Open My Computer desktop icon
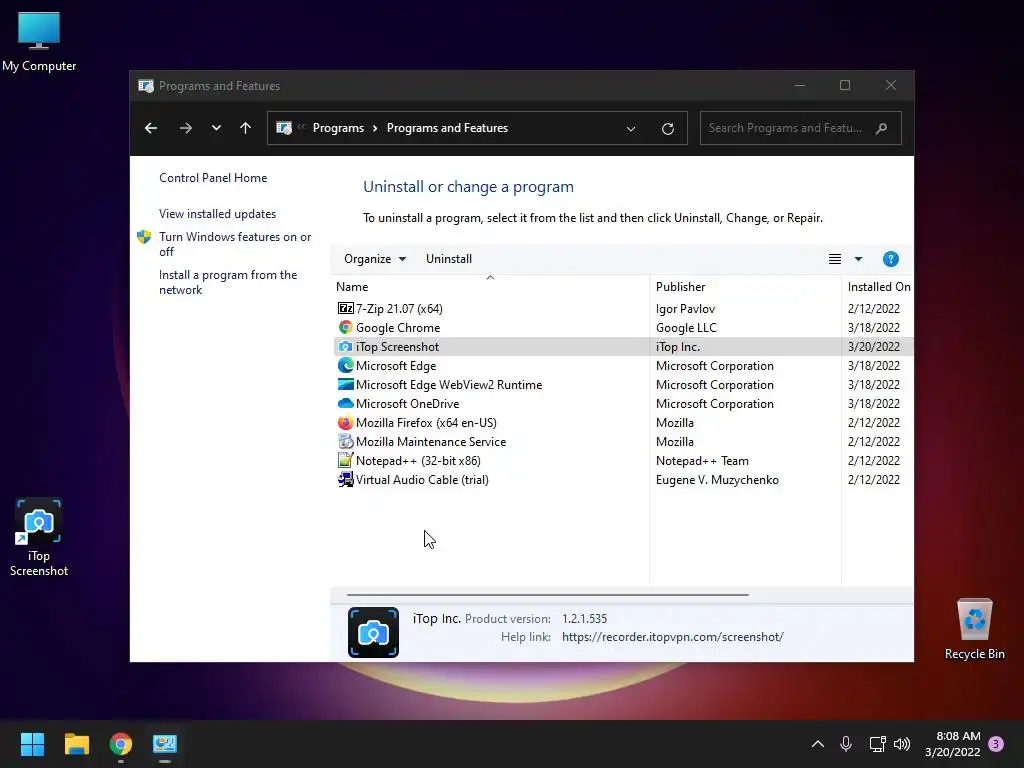1024x768 pixels. tap(39, 41)
